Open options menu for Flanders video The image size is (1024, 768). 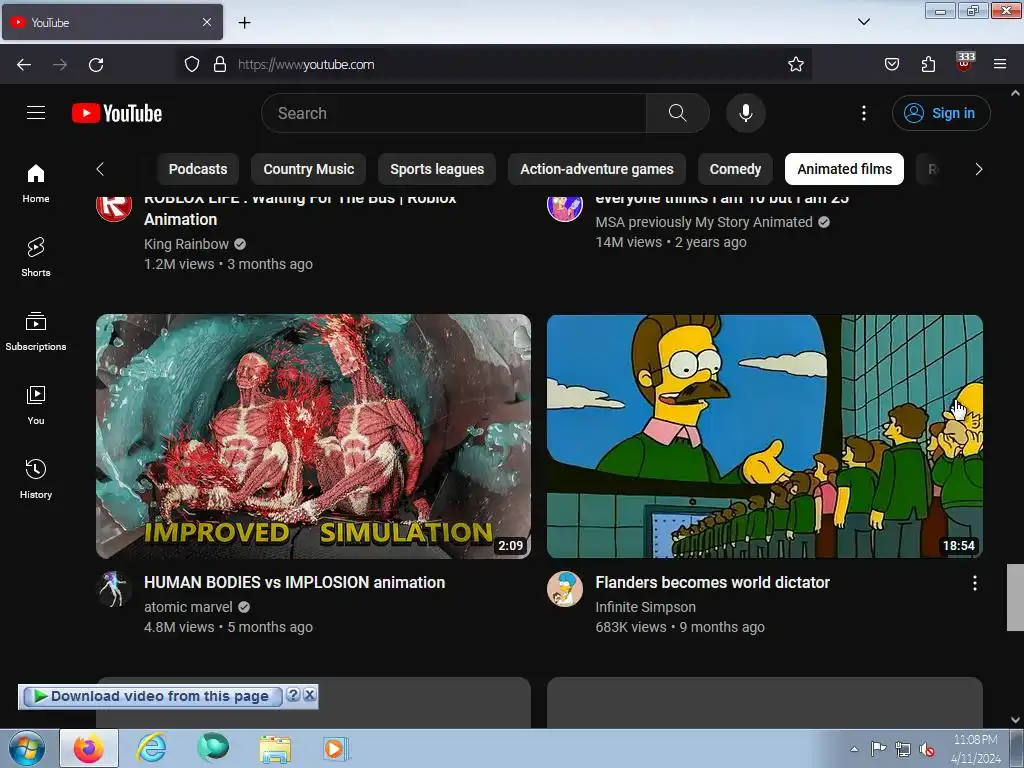click(x=974, y=583)
